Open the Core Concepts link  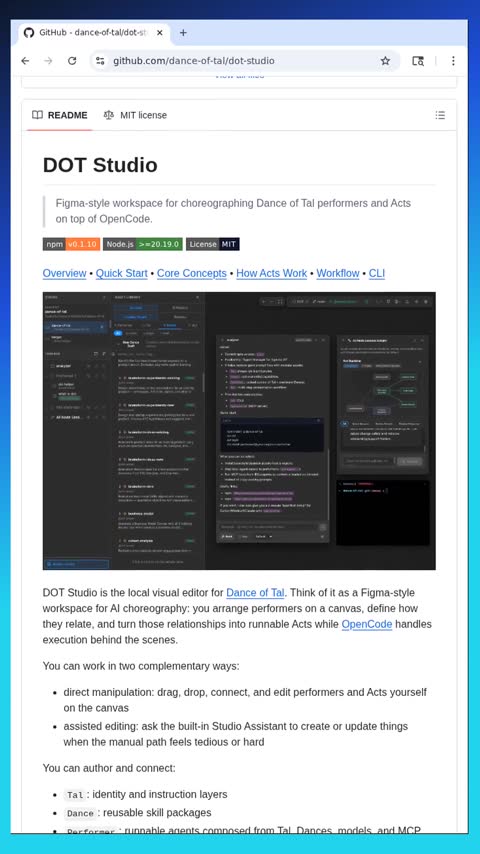[x=192, y=273]
